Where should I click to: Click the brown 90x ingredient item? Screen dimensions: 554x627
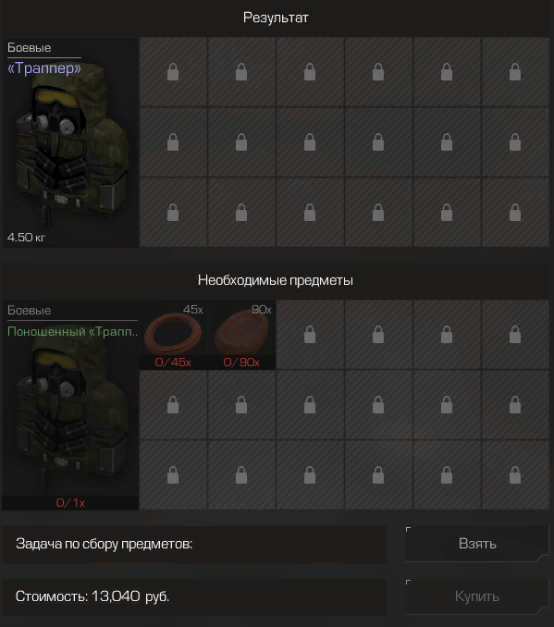tap(242, 334)
